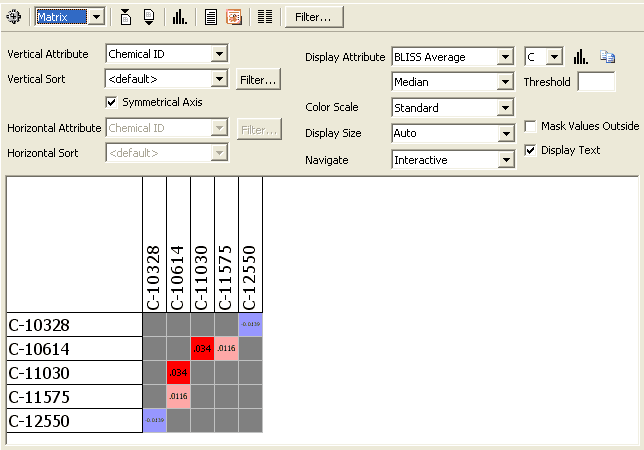644x450 pixels.
Task: Select row header C-11575
Action: 74,397
